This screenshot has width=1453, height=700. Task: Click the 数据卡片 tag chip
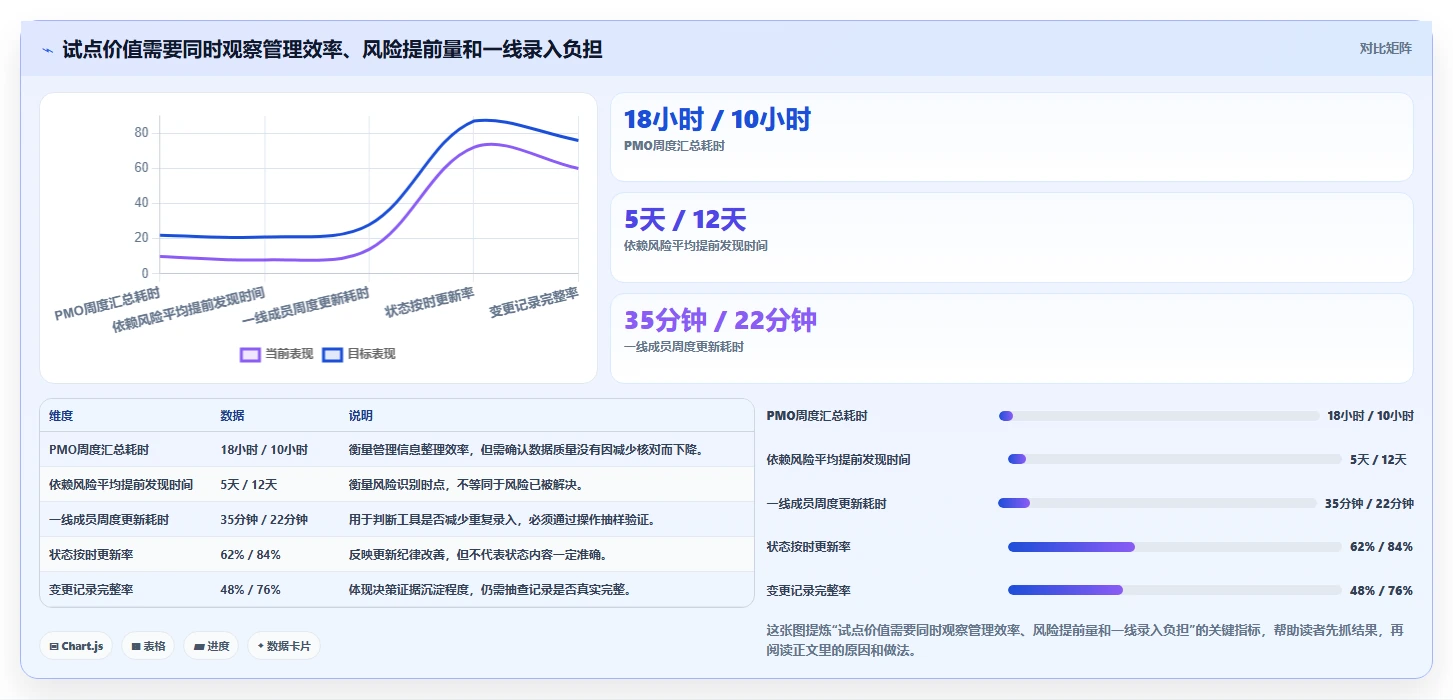coord(284,646)
